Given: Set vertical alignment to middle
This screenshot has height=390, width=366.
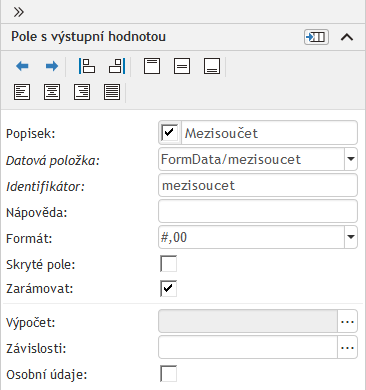Looking at the screenshot, I should point(182,66).
